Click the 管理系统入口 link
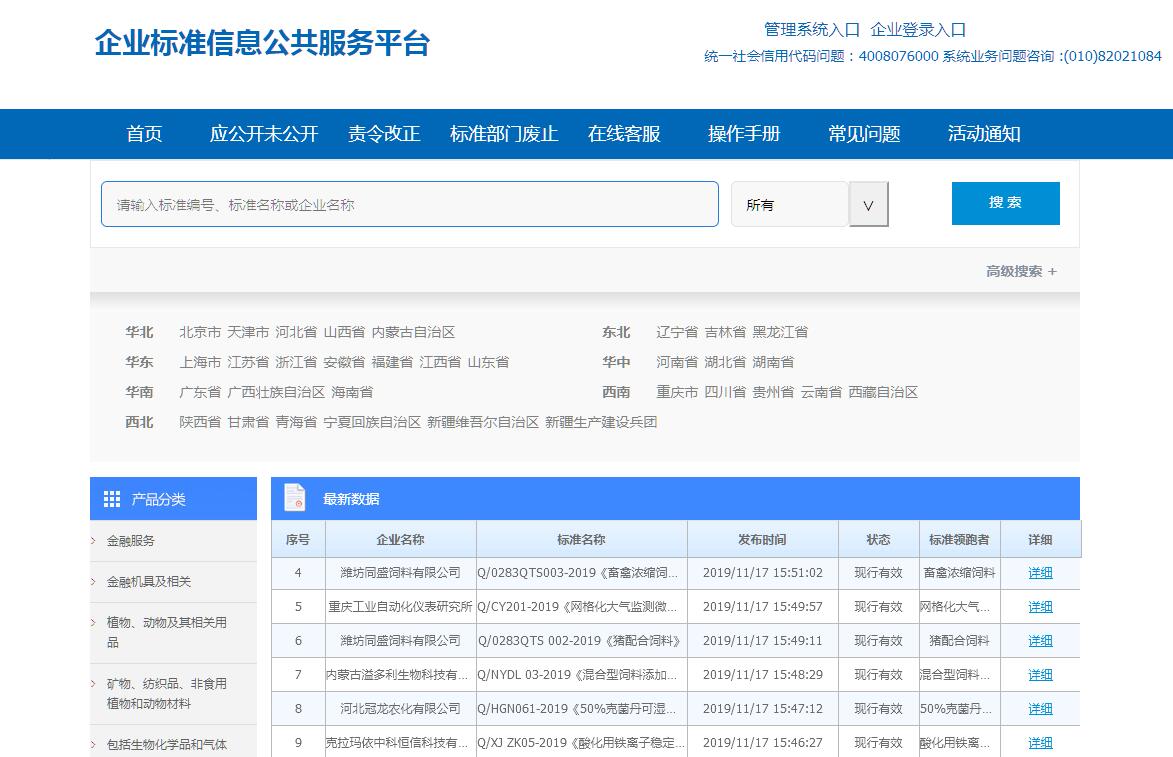Image resolution: width=1173 pixels, height=757 pixels. 811,30
